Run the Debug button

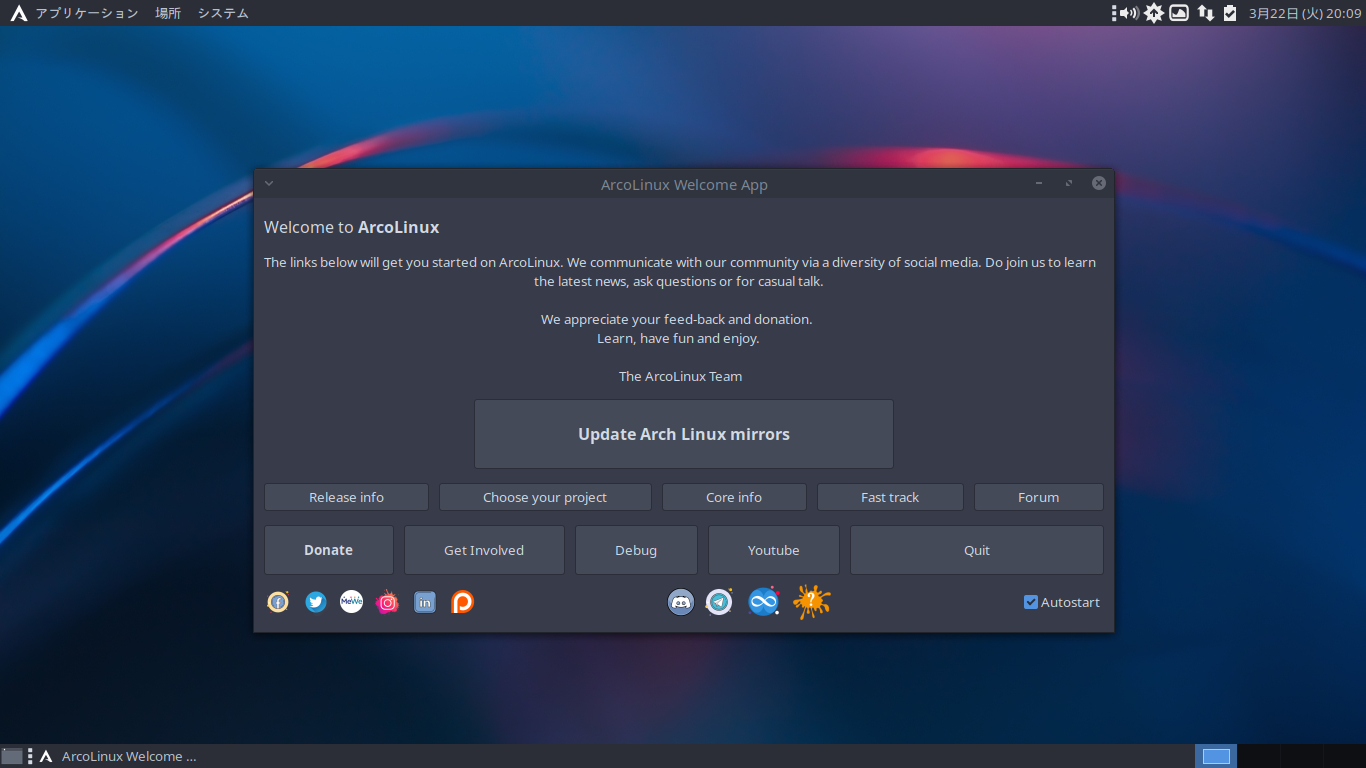click(636, 550)
